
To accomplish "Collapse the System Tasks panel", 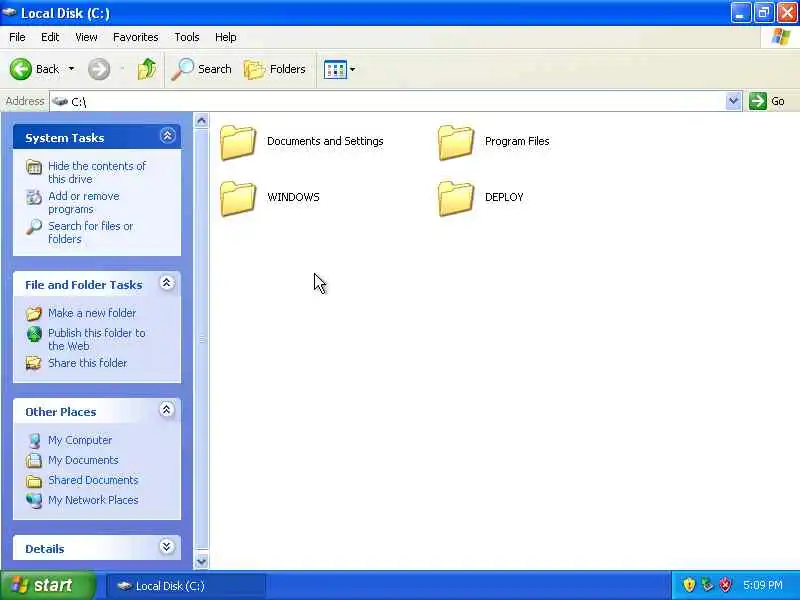I will [167, 136].
